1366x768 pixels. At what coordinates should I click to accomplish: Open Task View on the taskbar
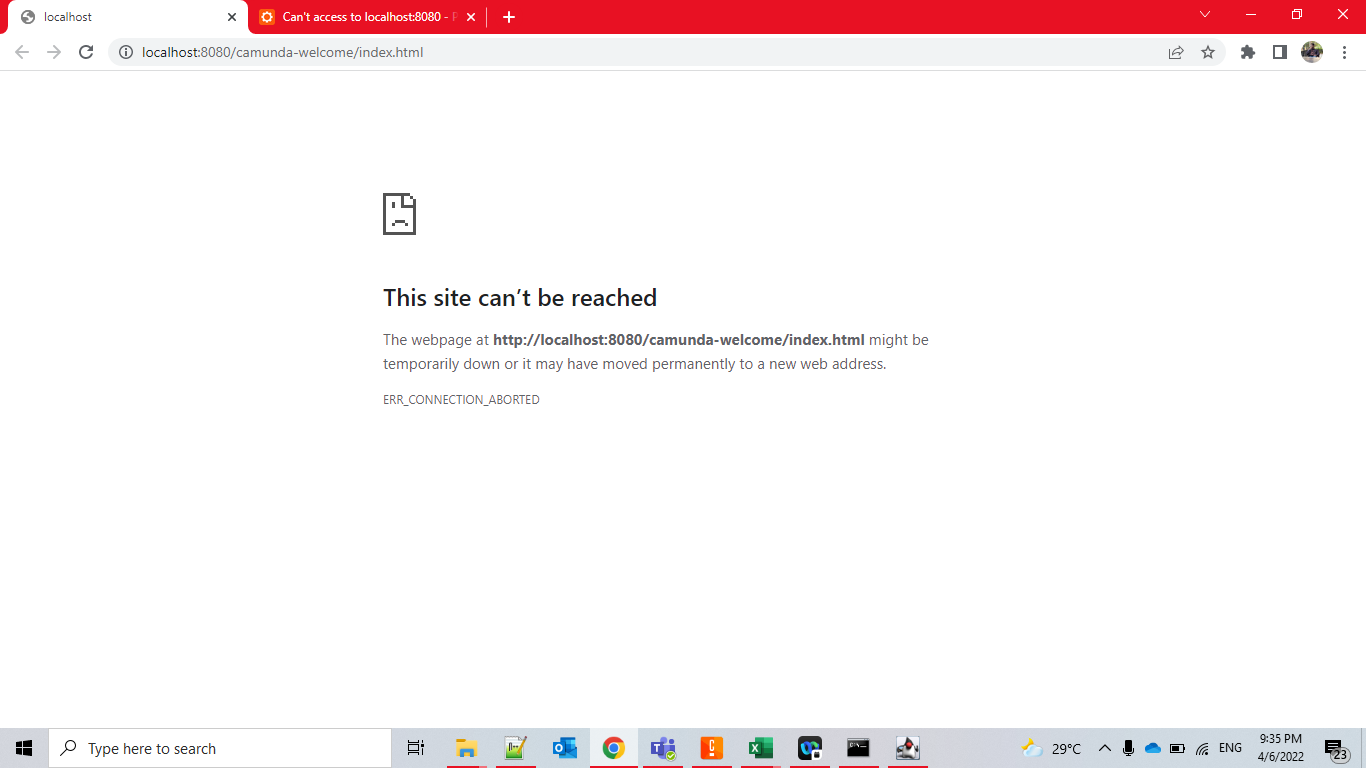click(416, 748)
